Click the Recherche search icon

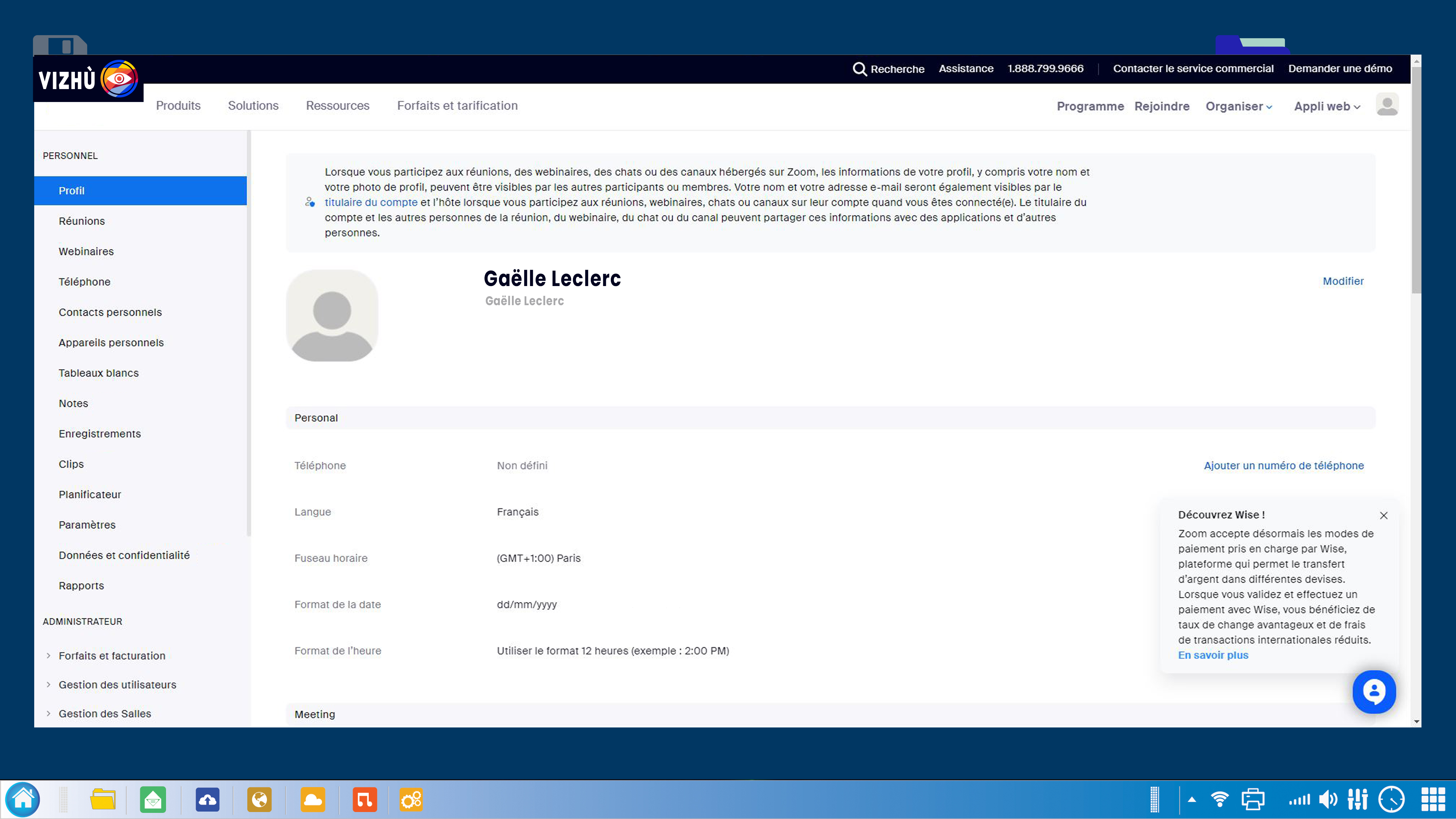pyautogui.click(x=859, y=69)
